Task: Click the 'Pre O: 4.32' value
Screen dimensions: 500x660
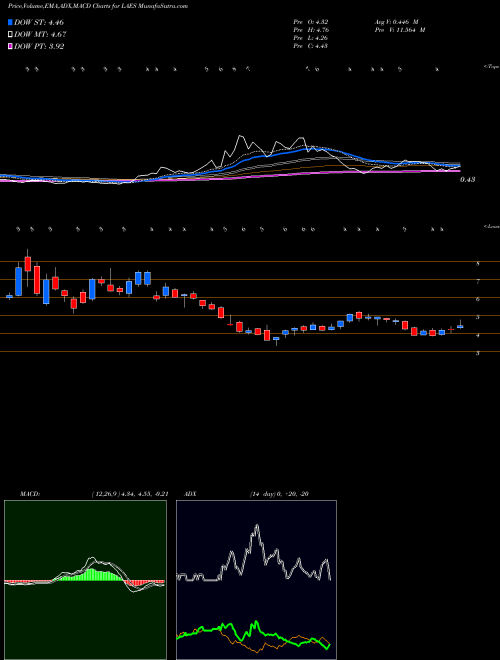Action: point(311,22)
